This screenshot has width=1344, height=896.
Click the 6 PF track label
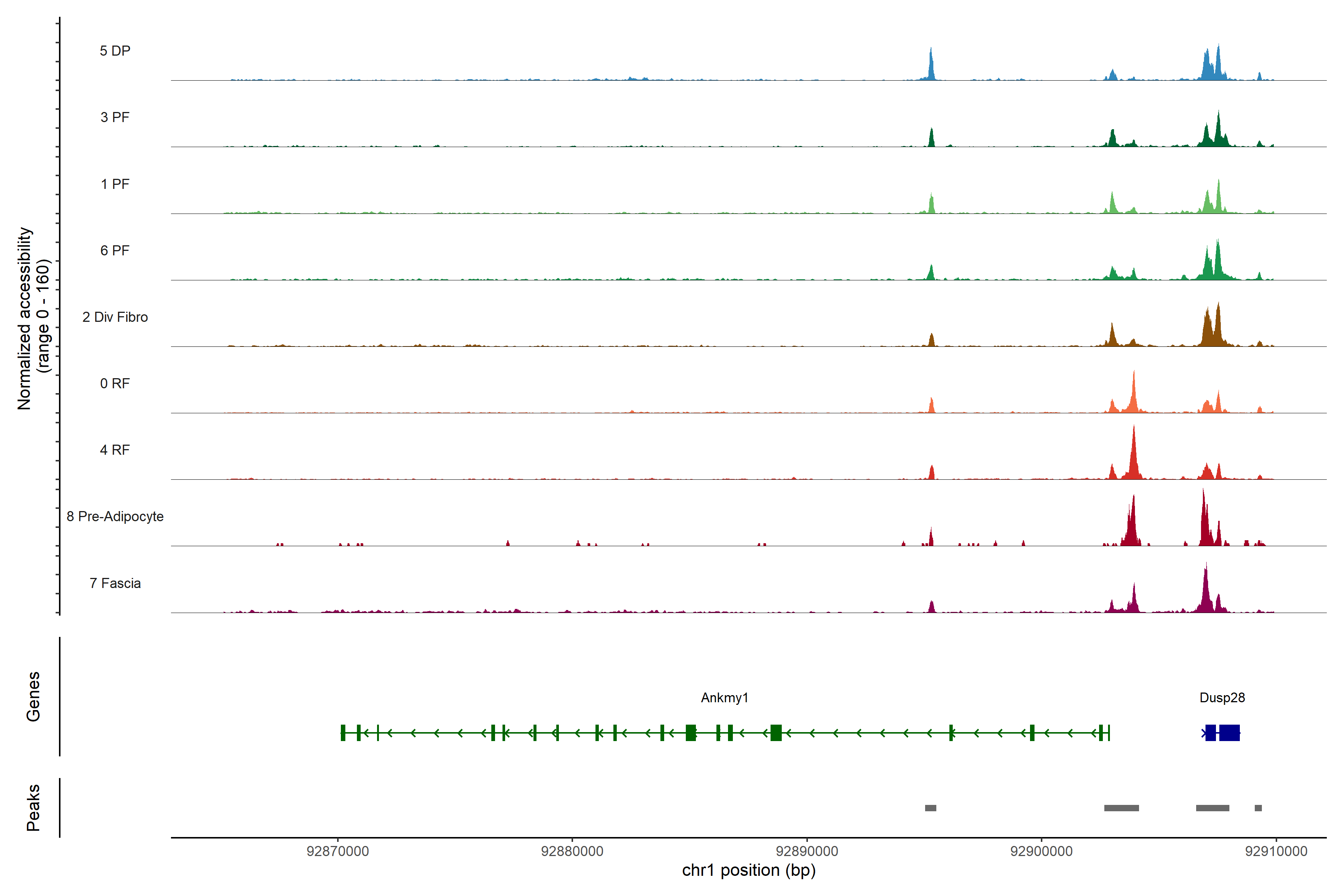[x=115, y=250]
